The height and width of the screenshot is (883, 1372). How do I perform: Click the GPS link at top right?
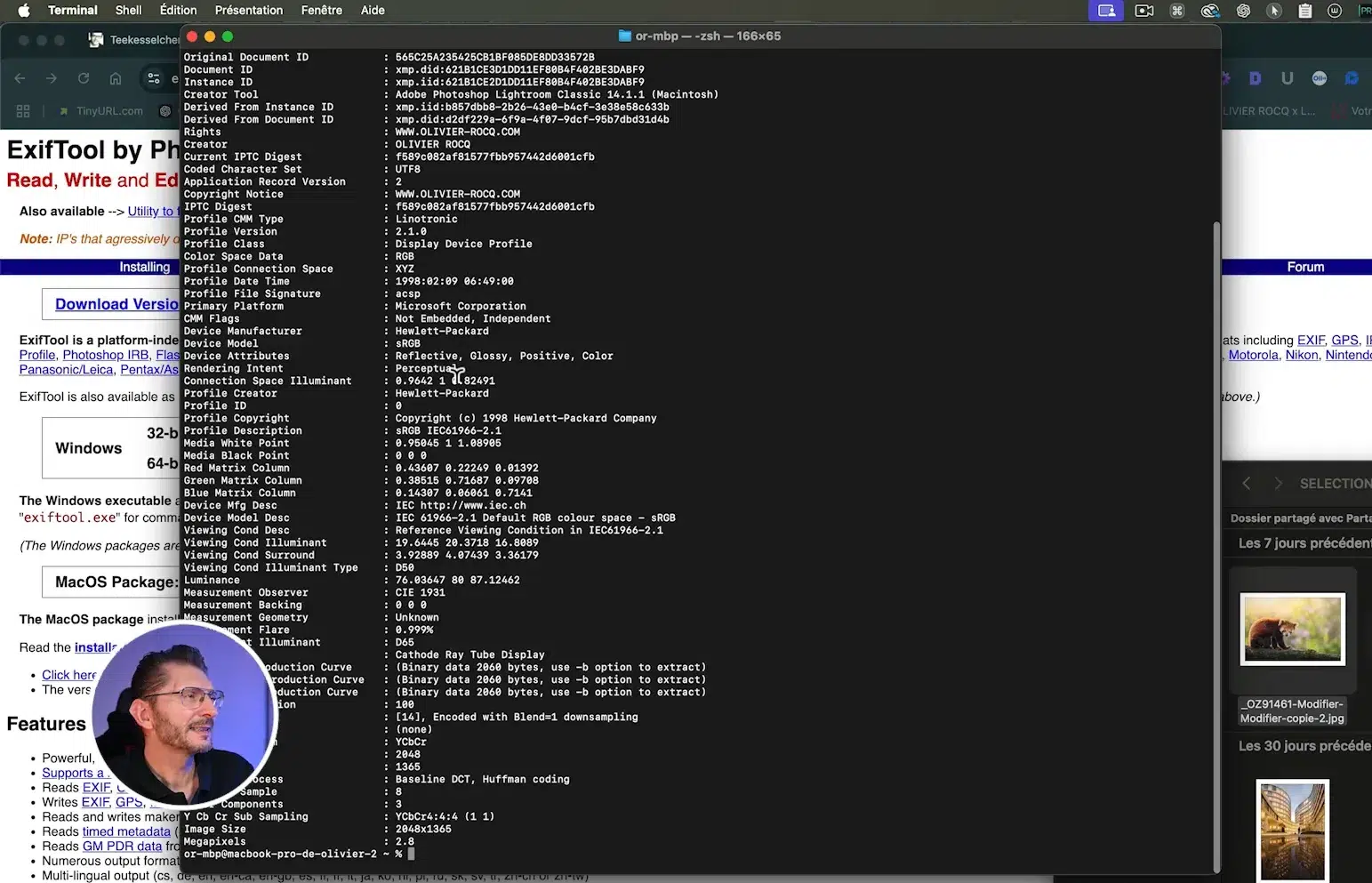1344,340
